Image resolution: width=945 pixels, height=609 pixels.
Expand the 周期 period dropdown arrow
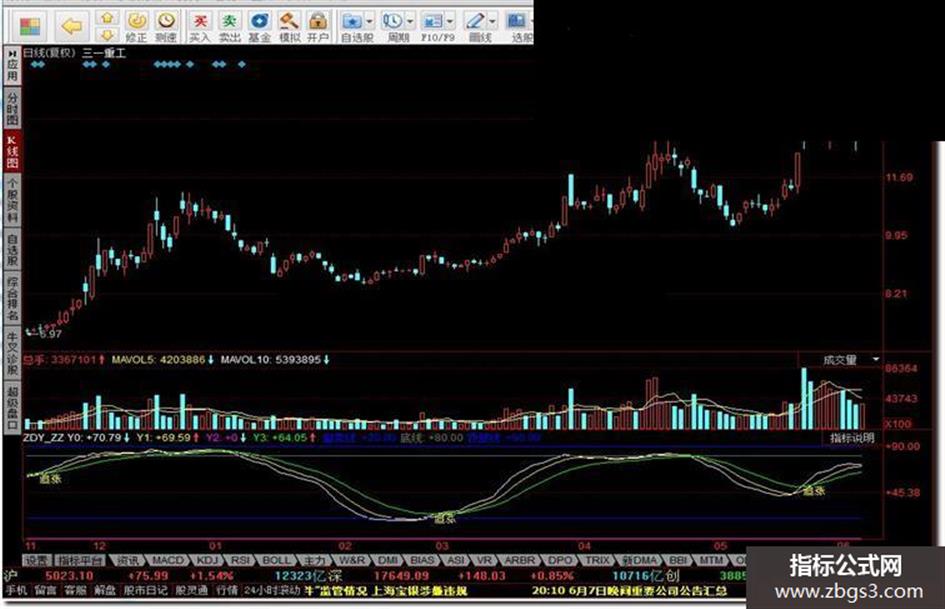(410, 22)
